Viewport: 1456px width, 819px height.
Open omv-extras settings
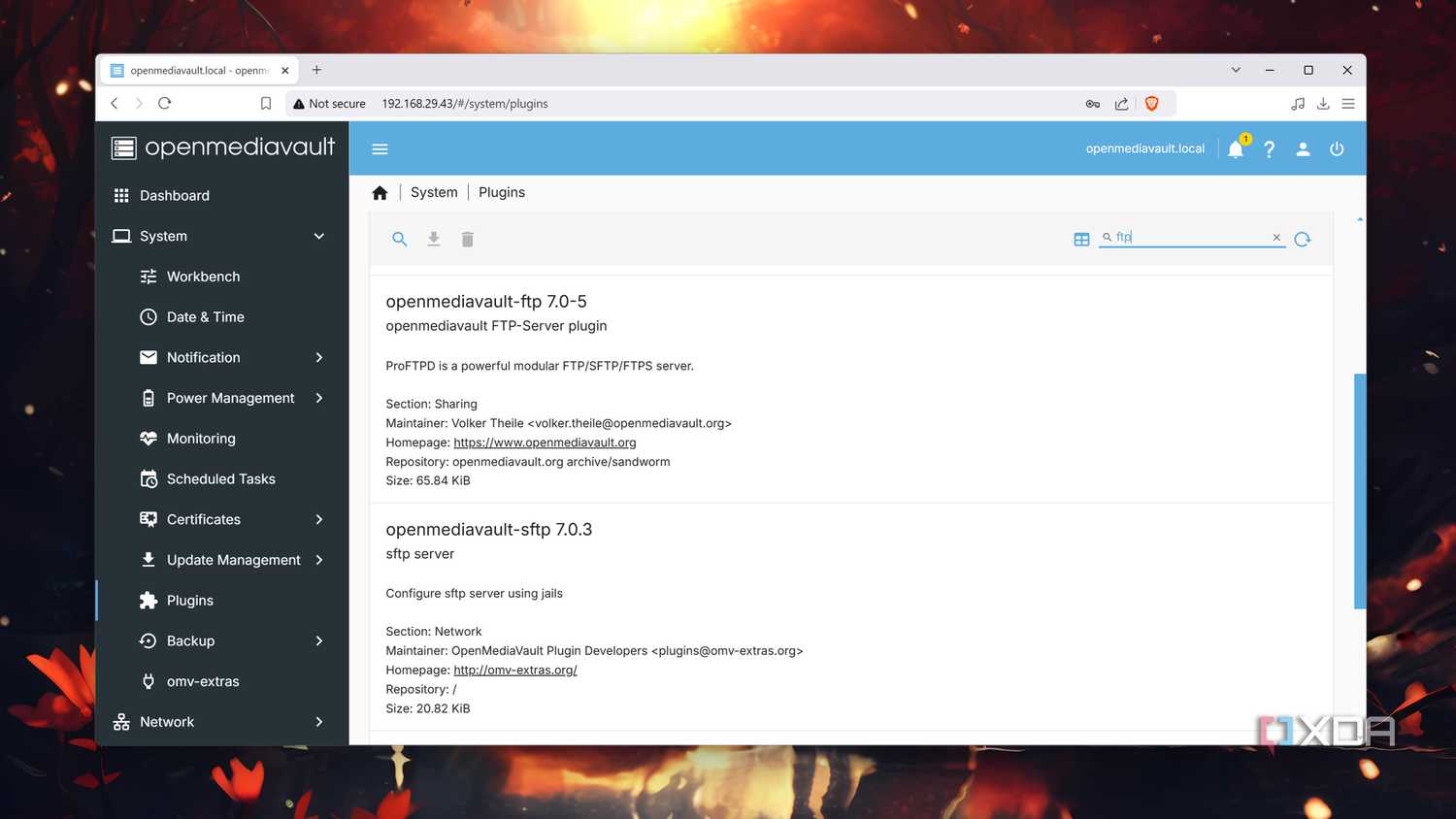click(222, 681)
